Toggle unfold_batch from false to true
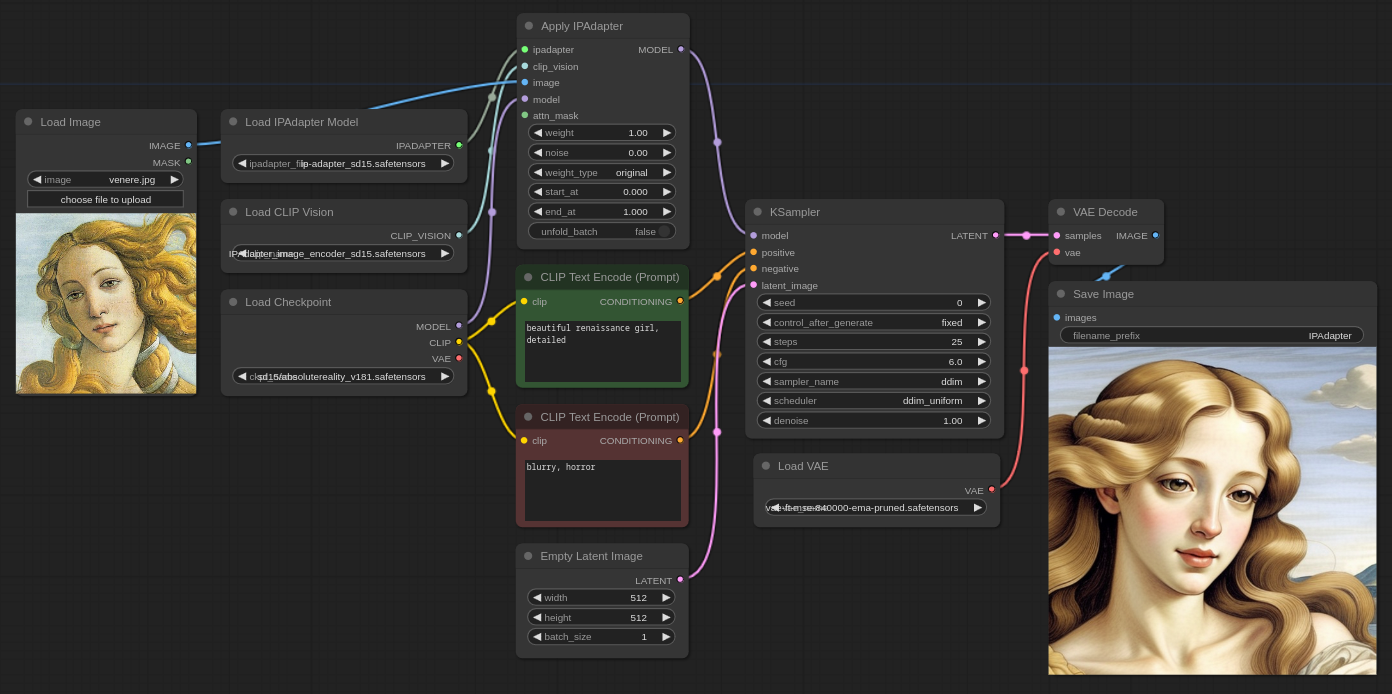The height and width of the screenshot is (694, 1392). pyautogui.click(x=660, y=231)
